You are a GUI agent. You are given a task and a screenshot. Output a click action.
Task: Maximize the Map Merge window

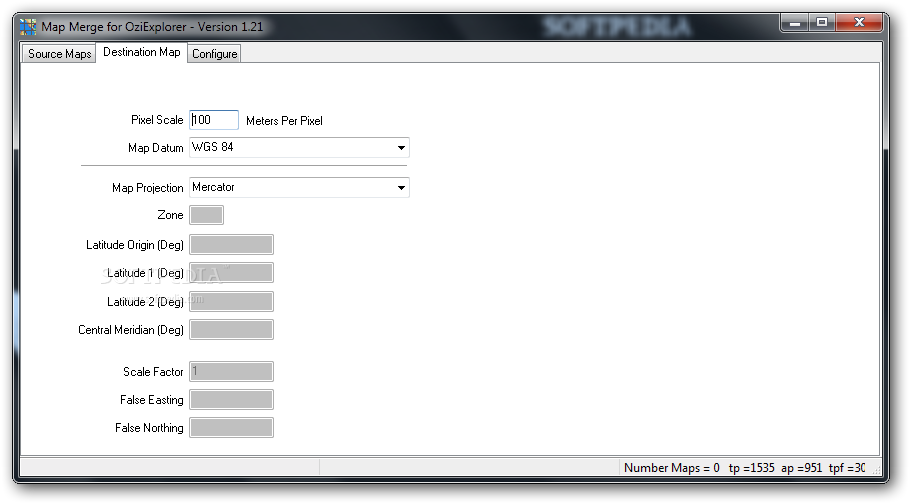pos(822,23)
